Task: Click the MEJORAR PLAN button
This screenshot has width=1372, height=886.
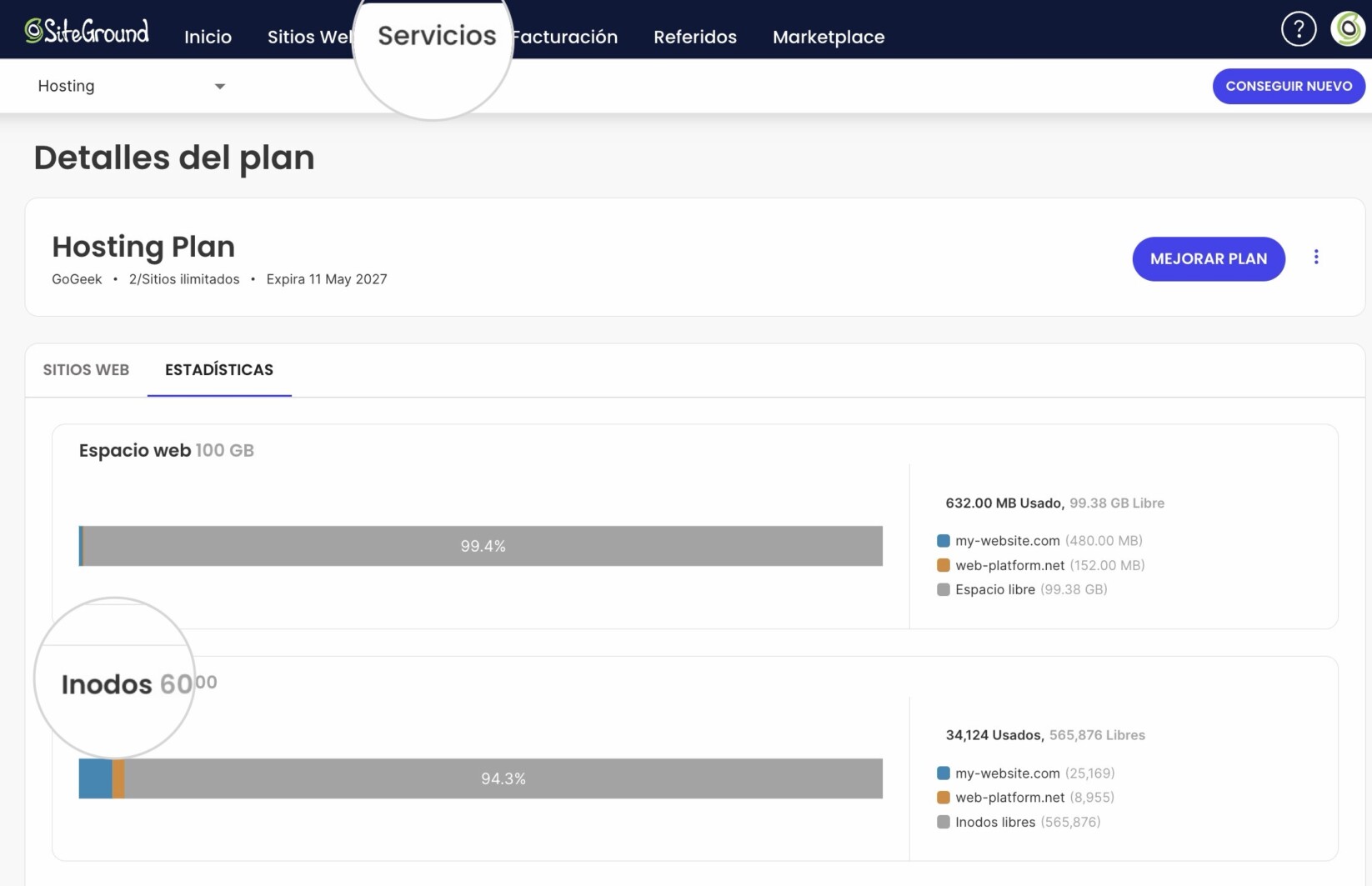Action: tap(1209, 258)
